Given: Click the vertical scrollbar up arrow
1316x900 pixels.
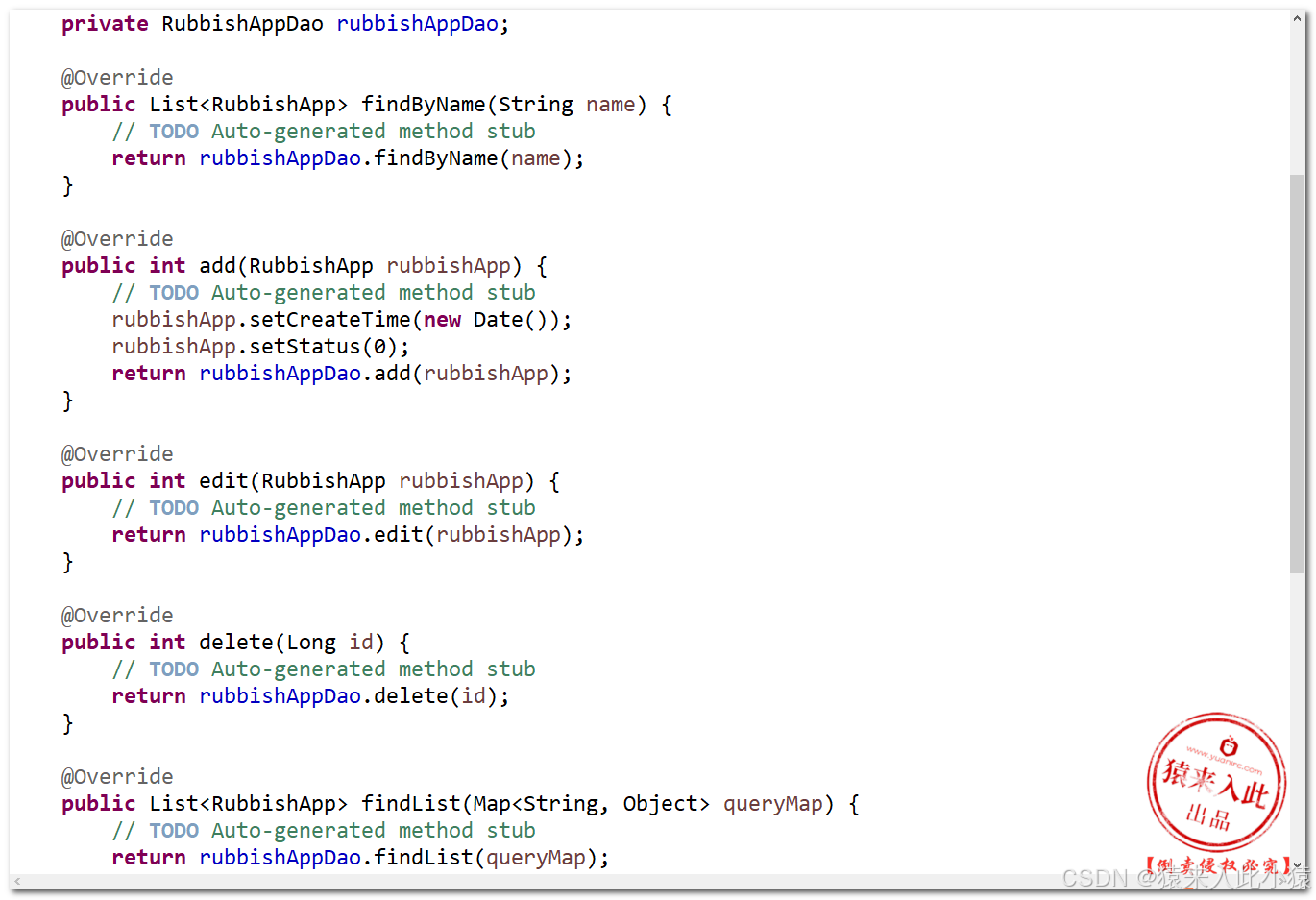Looking at the screenshot, I should tap(1298, 18).
